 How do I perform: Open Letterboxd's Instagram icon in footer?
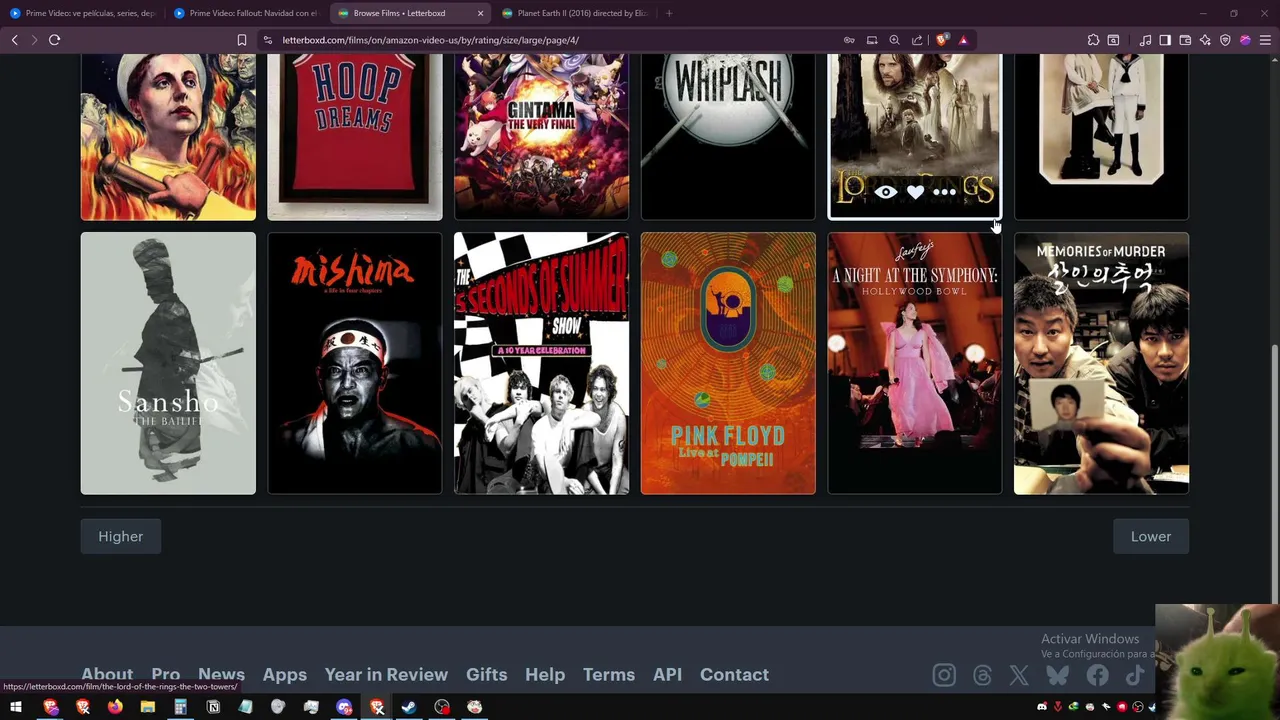pos(944,676)
